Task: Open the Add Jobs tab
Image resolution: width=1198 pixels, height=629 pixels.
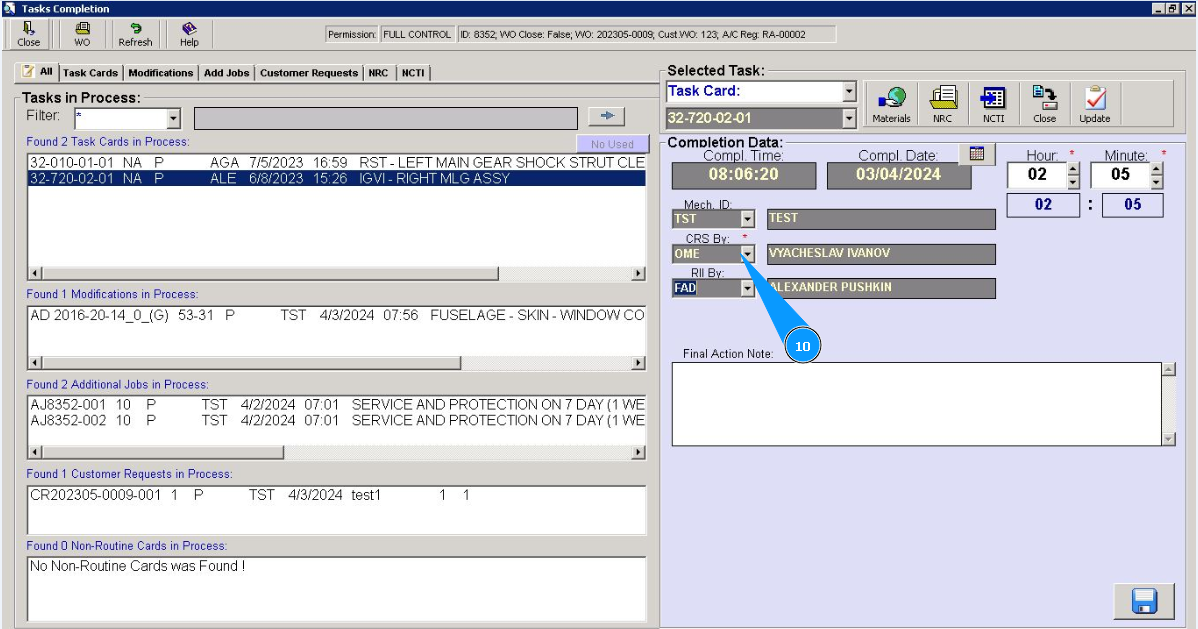Action: tap(226, 73)
